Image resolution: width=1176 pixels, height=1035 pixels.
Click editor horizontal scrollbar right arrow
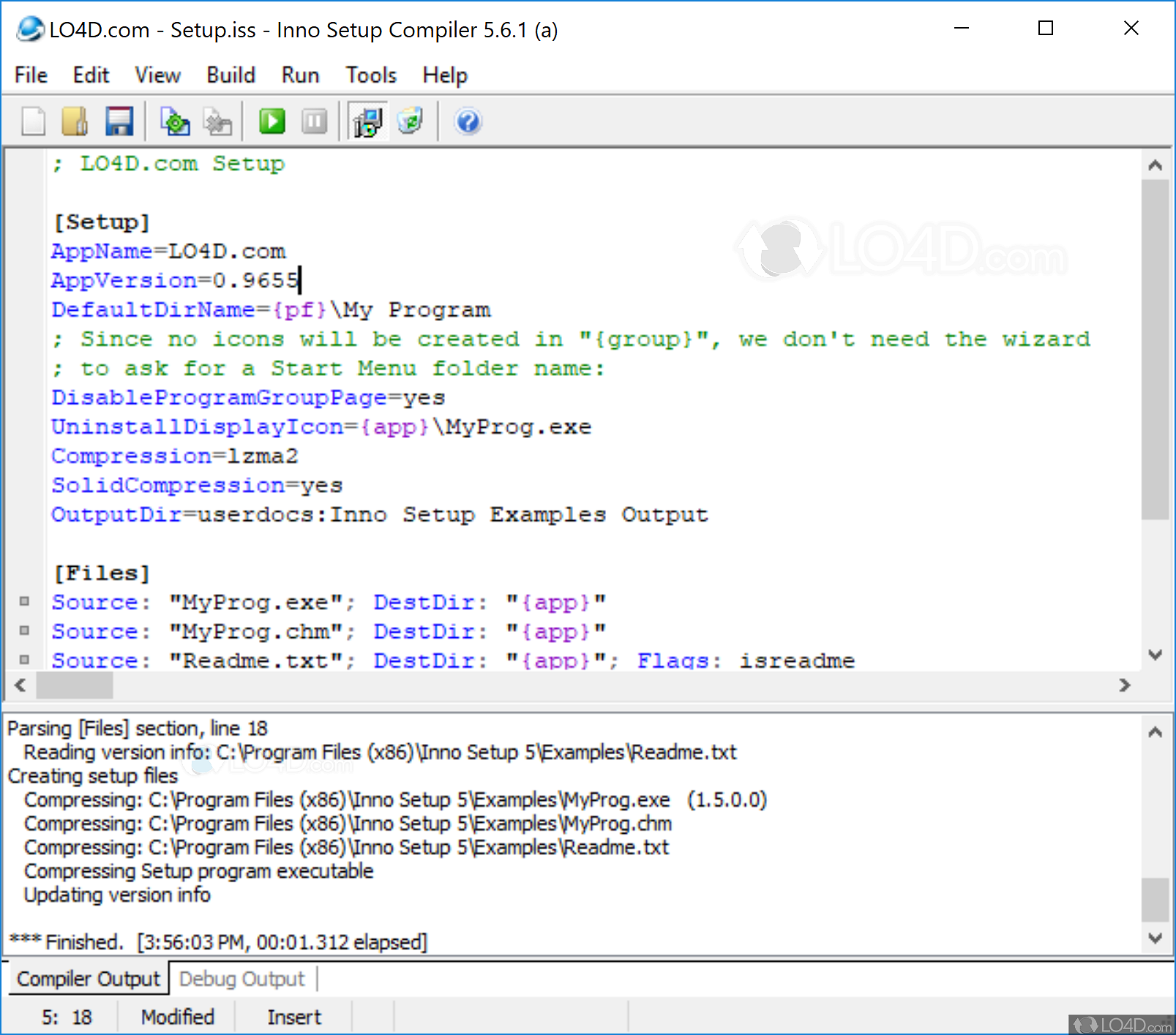1125,685
